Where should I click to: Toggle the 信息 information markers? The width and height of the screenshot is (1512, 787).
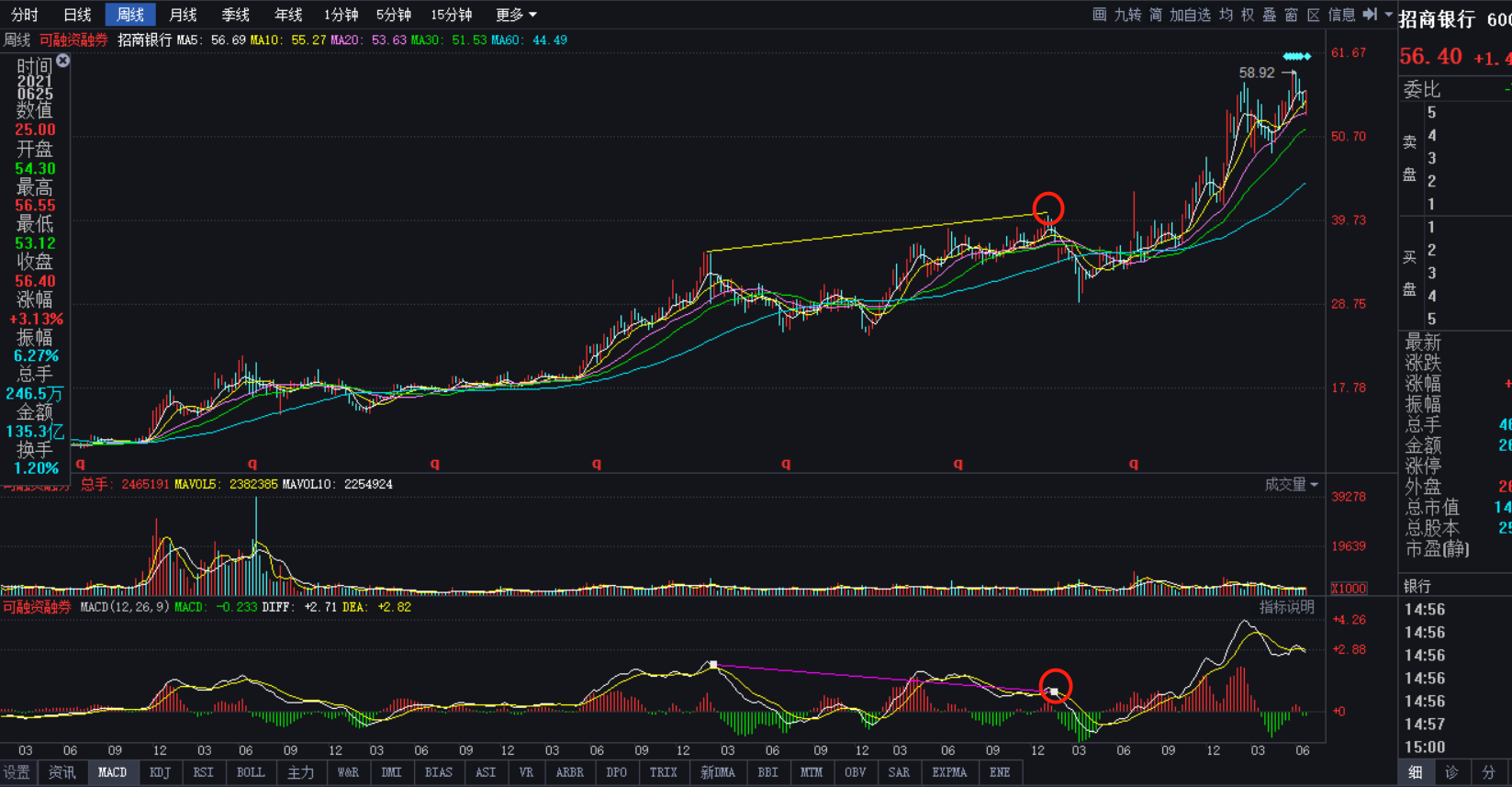tap(1341, 15)
